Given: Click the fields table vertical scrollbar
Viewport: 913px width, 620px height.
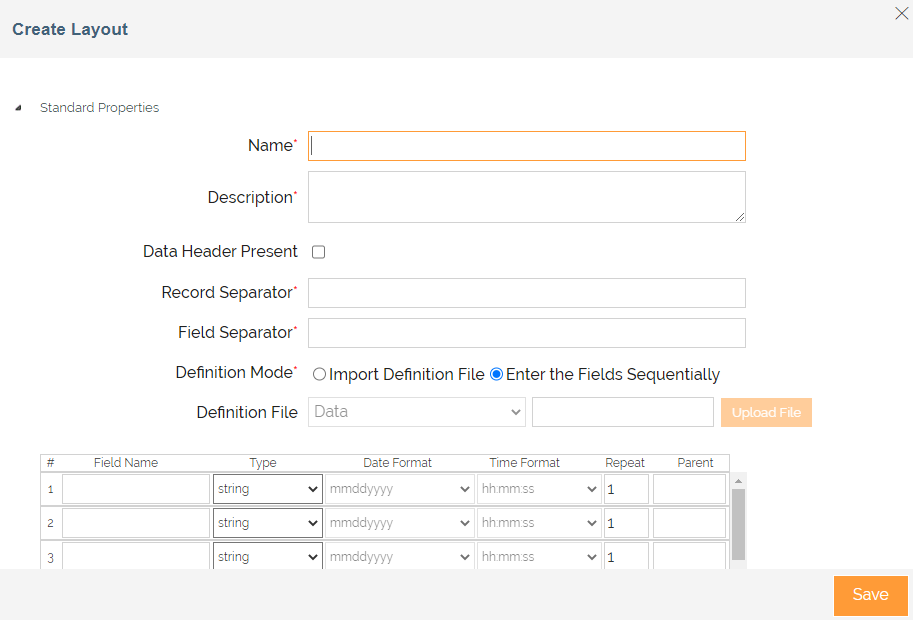Looking at the screenshot, I should tap(738, 523).
